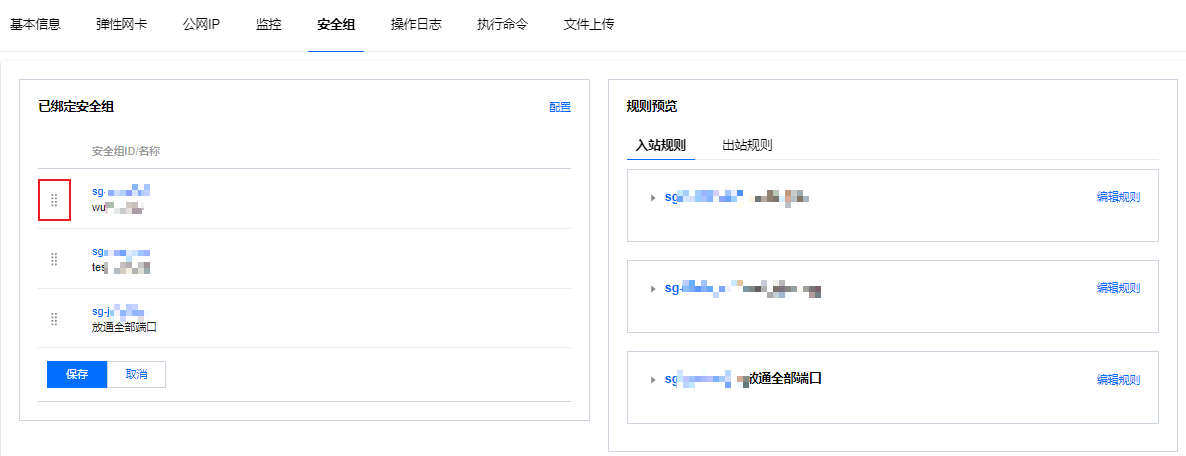This screenshot has height=456, width=1186.
Task: Click the 安全组ID/名称 column header
Action: (x=126, y=150)
